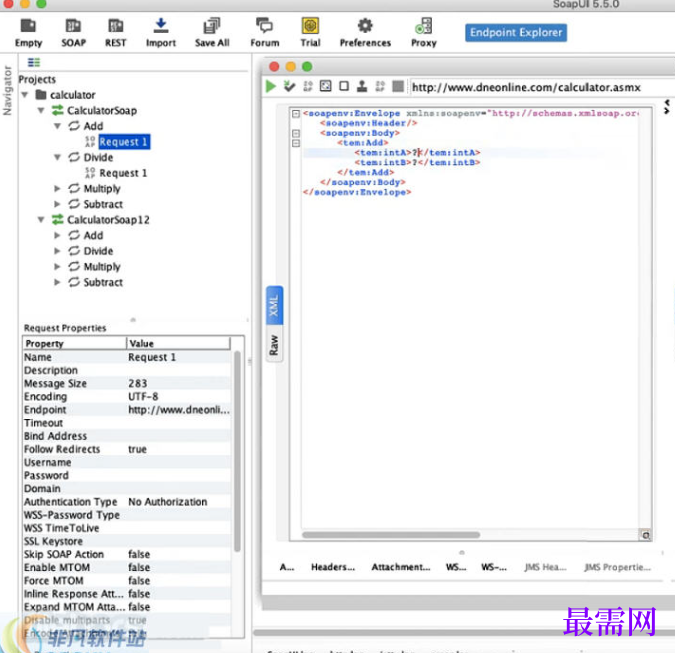Switch to the Raw editor tab
Image resolution: width=675 pixels, height=653 pixels.
(274, 345)
